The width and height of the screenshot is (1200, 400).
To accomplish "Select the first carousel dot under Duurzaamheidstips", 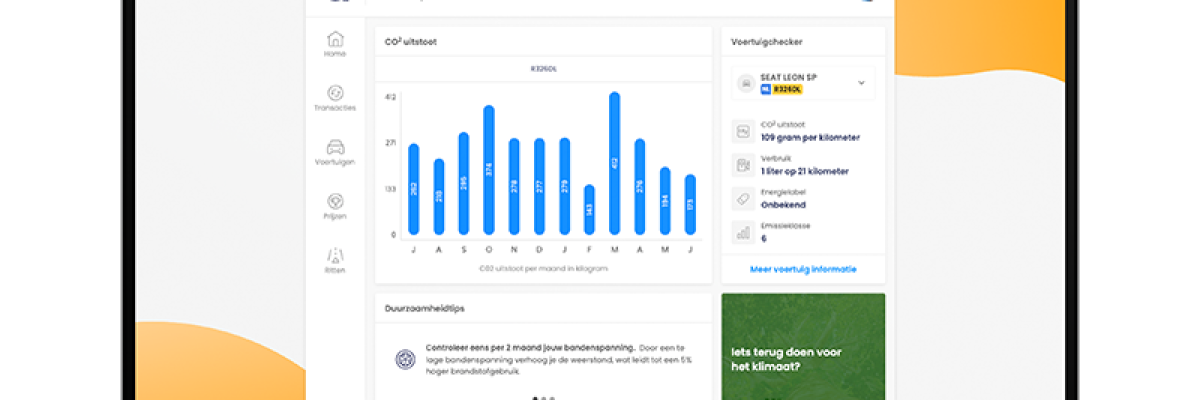I will point(534,398).
